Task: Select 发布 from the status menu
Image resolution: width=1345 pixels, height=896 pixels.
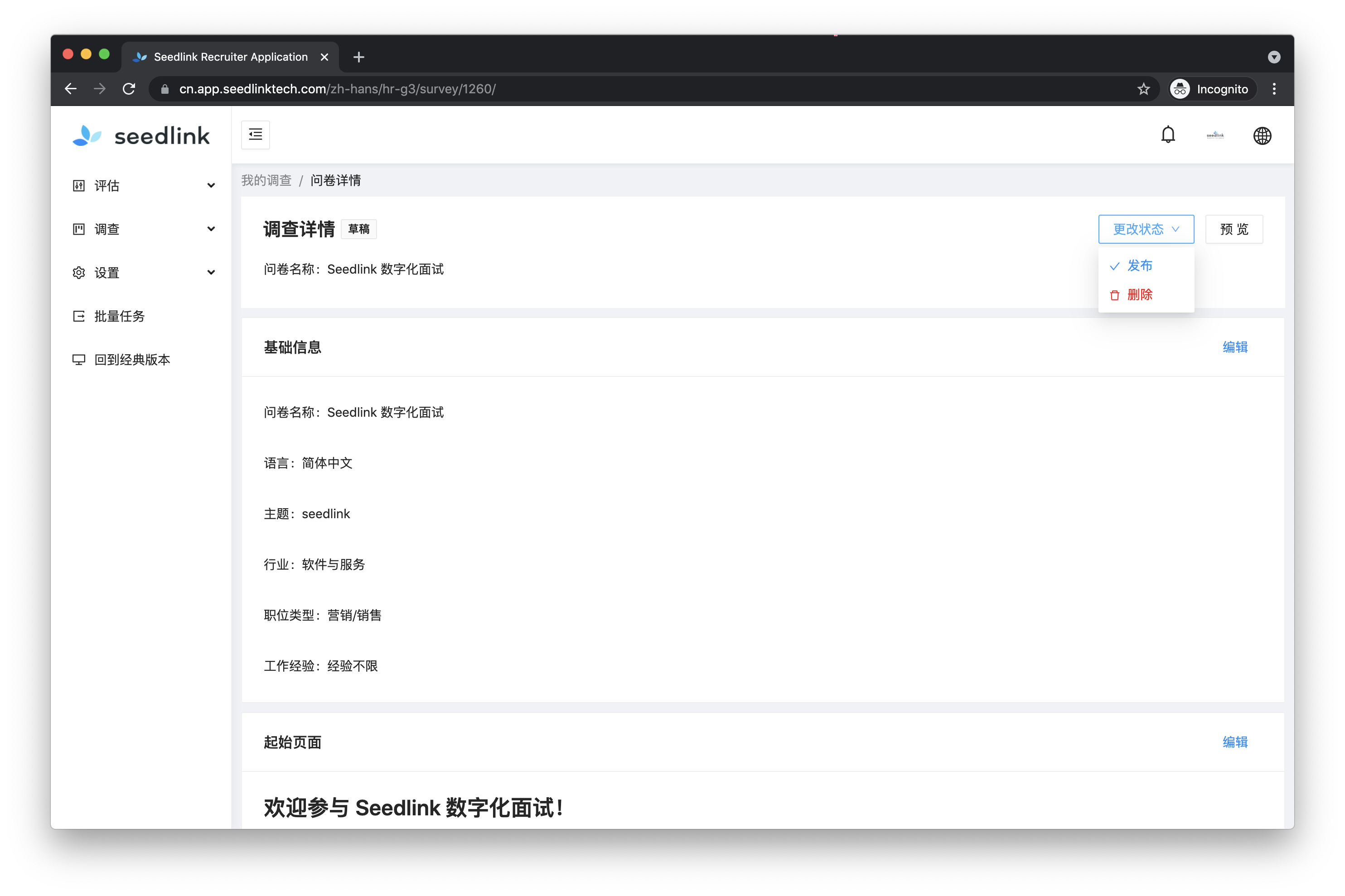Action: [x=1146, y=266]
